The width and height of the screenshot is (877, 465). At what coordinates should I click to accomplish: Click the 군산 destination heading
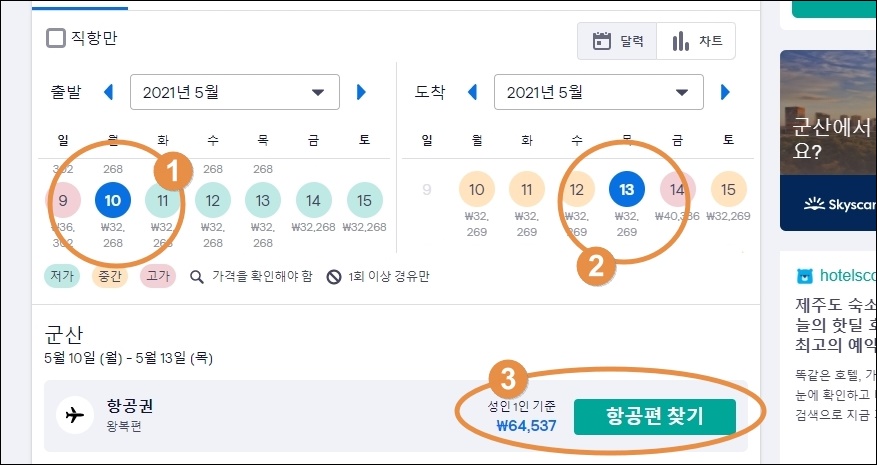(63, 336)
